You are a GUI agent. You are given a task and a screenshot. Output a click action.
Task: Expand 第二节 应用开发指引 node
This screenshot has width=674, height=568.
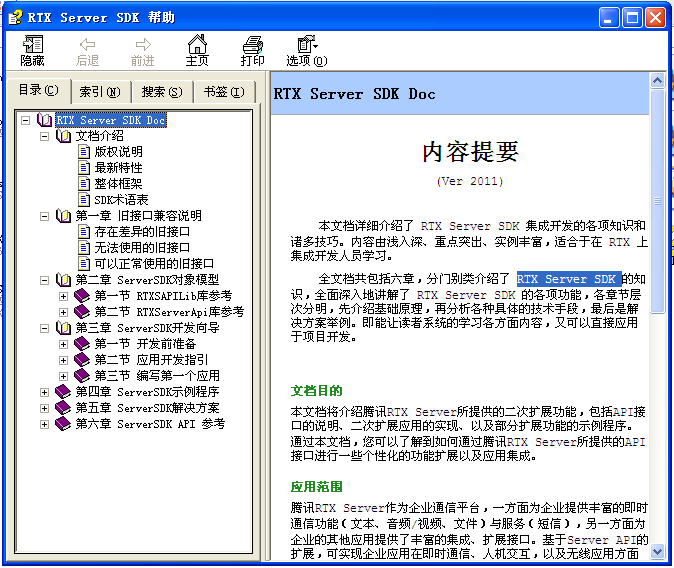point(63,360)
